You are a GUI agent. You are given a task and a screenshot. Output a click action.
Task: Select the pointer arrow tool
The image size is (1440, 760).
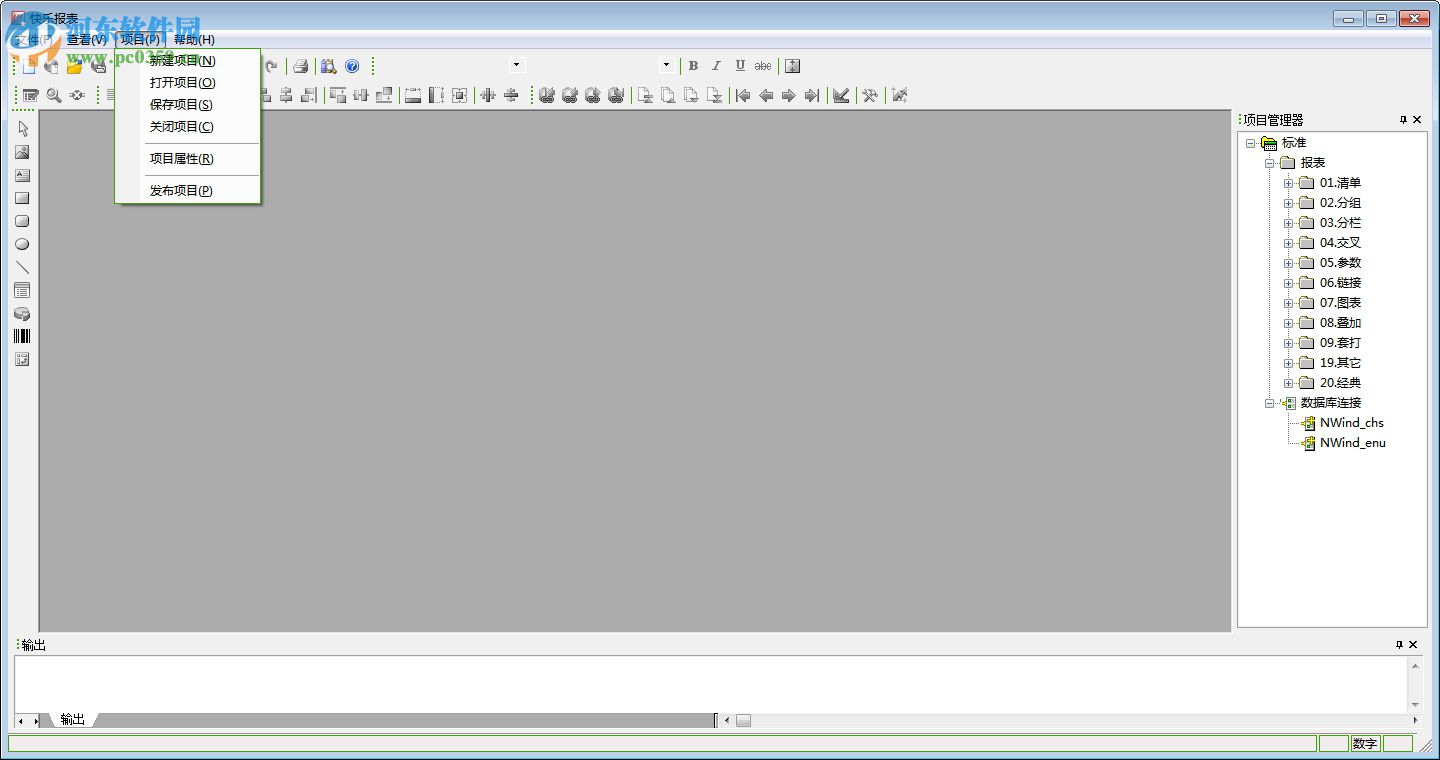(22, 129)
